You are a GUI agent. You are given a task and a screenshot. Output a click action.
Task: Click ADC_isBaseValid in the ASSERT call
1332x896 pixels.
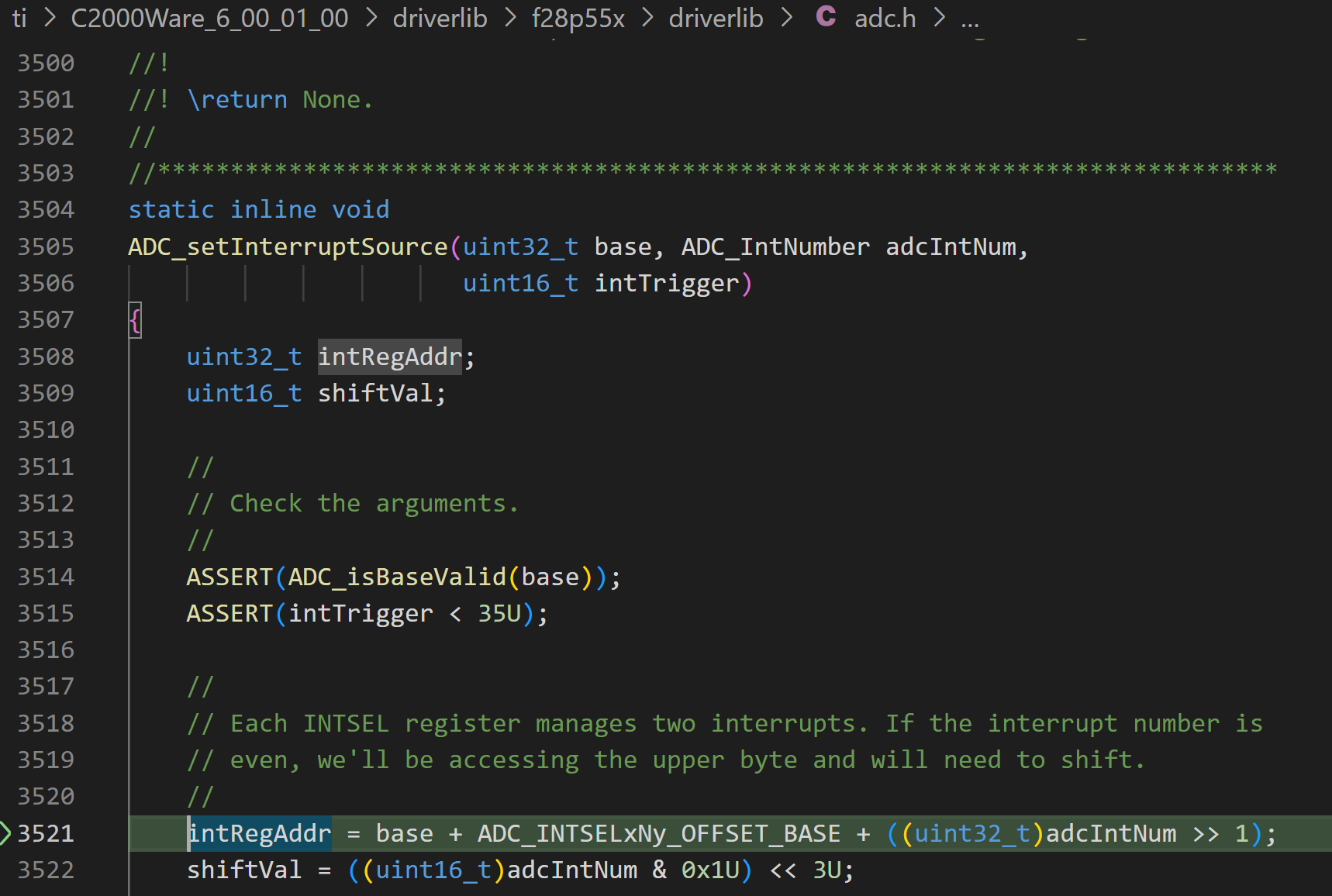point(397,577)
